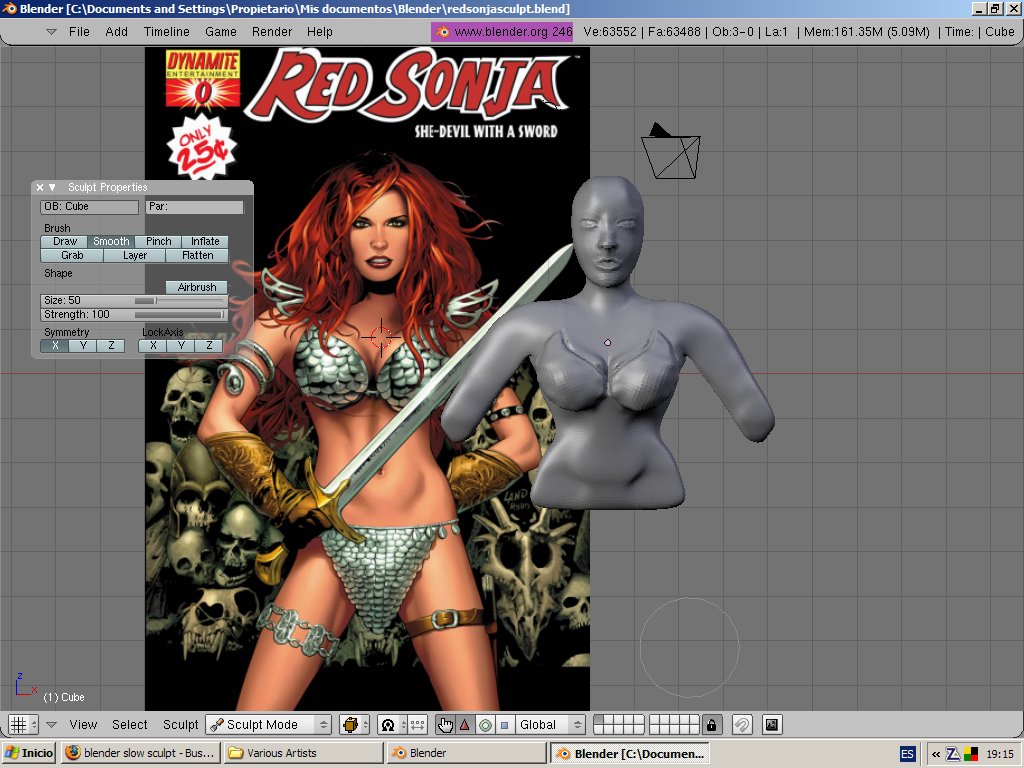
Task: Collapse the top header menus triangle
Action: click(51, 31)
